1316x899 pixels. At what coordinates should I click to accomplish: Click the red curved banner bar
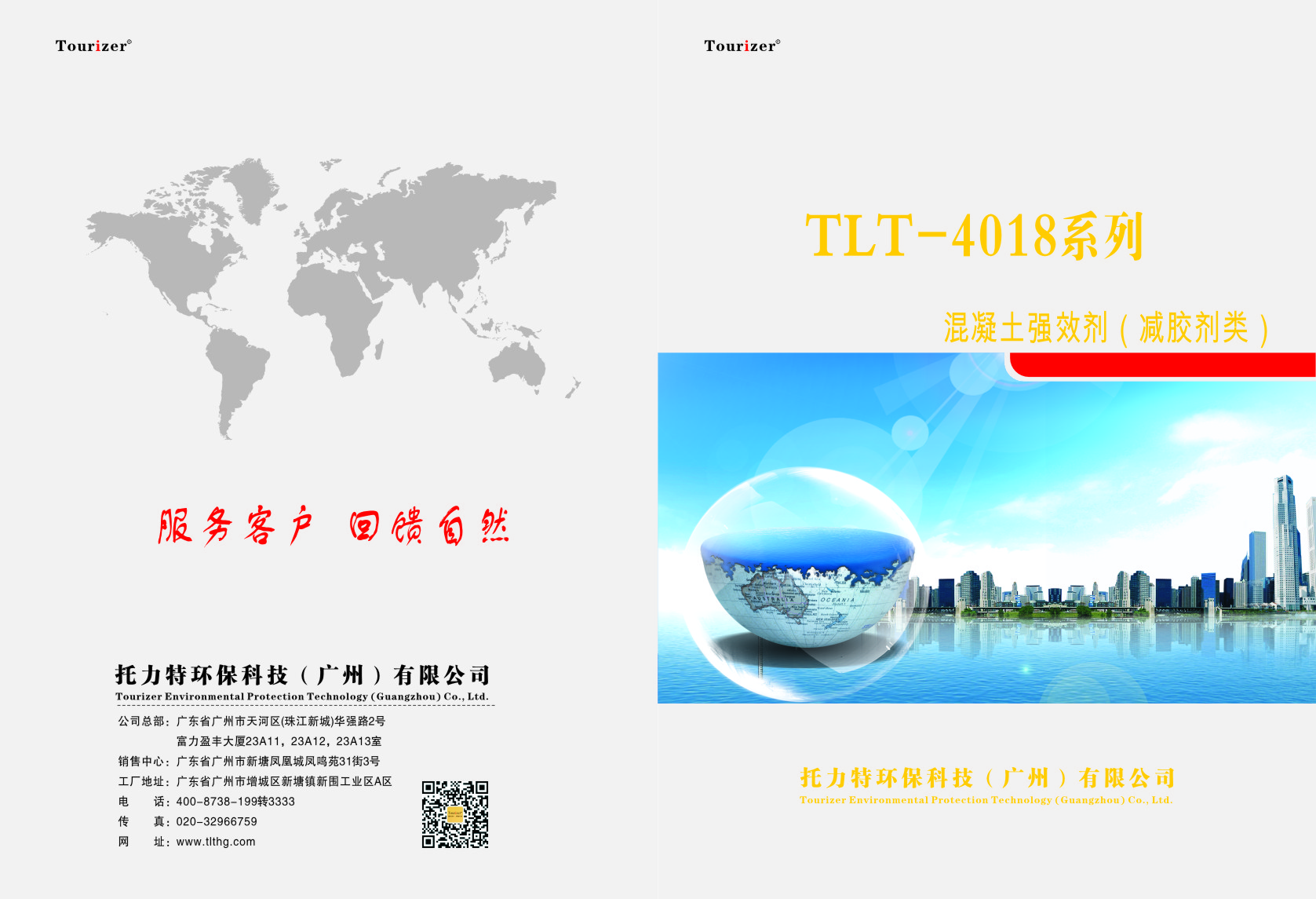click(x=1161, y=365)
